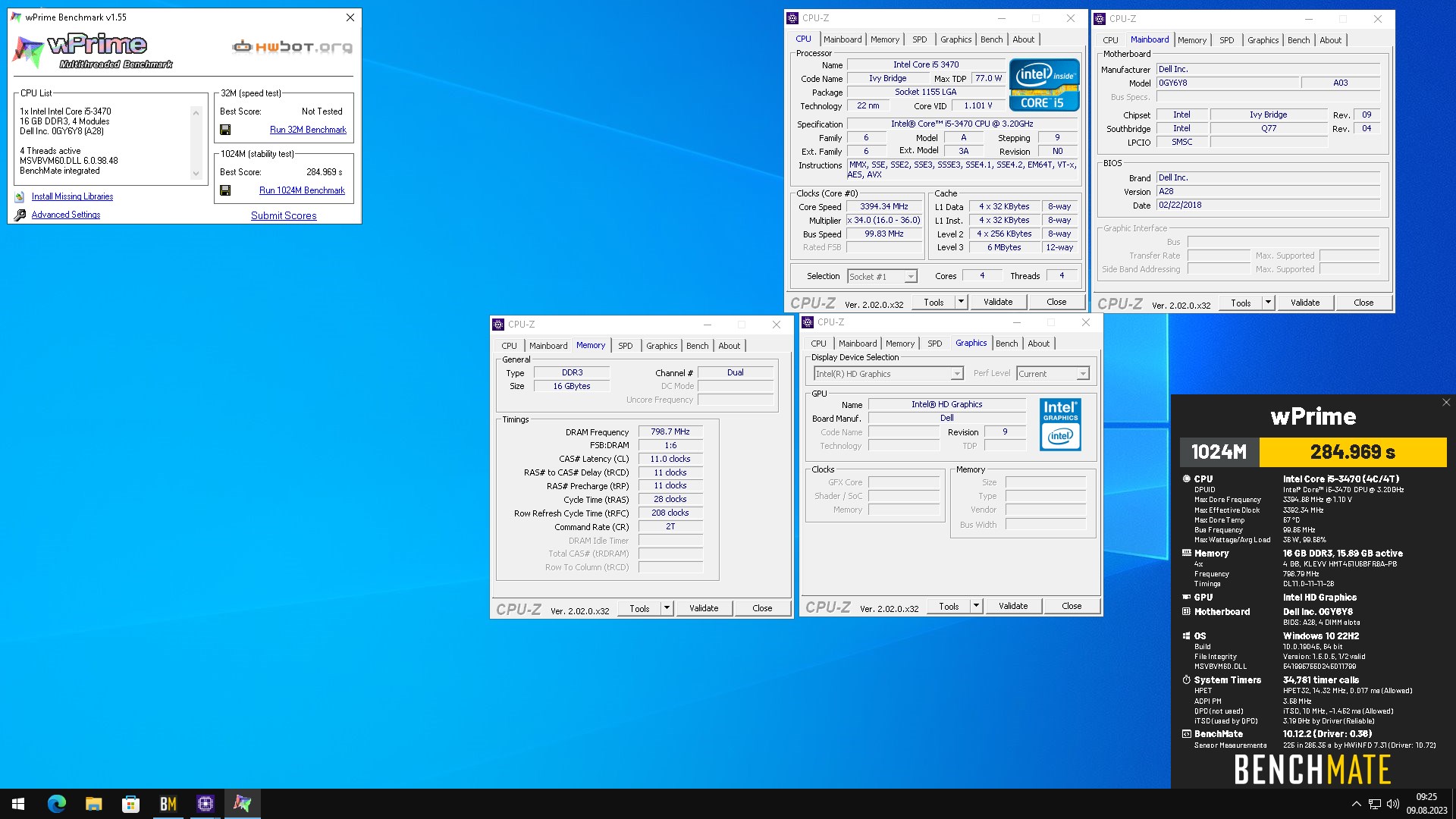Save the 32M score using floppy icon
This screenshot has width=1456, height=819.
coord(225,130)
